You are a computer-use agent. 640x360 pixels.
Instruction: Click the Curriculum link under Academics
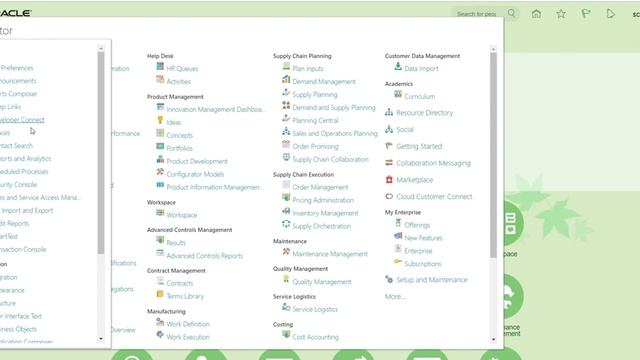point(420,96)
